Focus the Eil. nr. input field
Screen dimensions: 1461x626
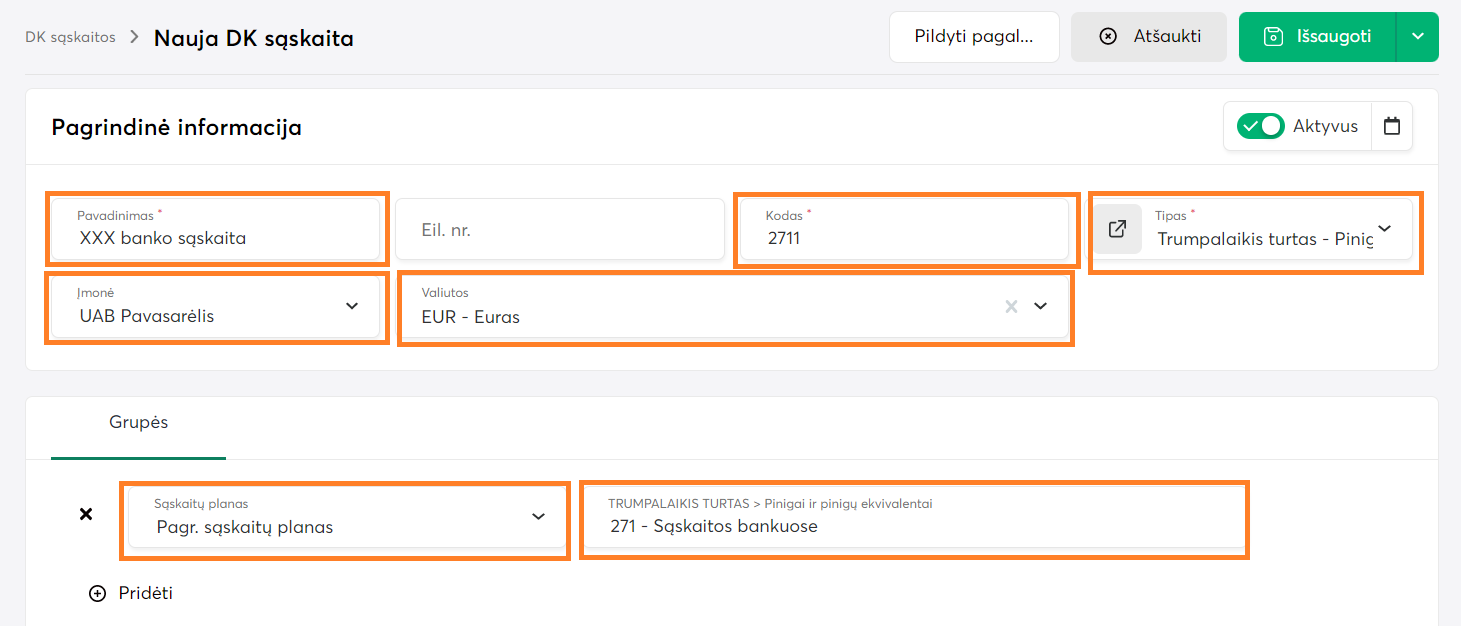pos(559,230)
